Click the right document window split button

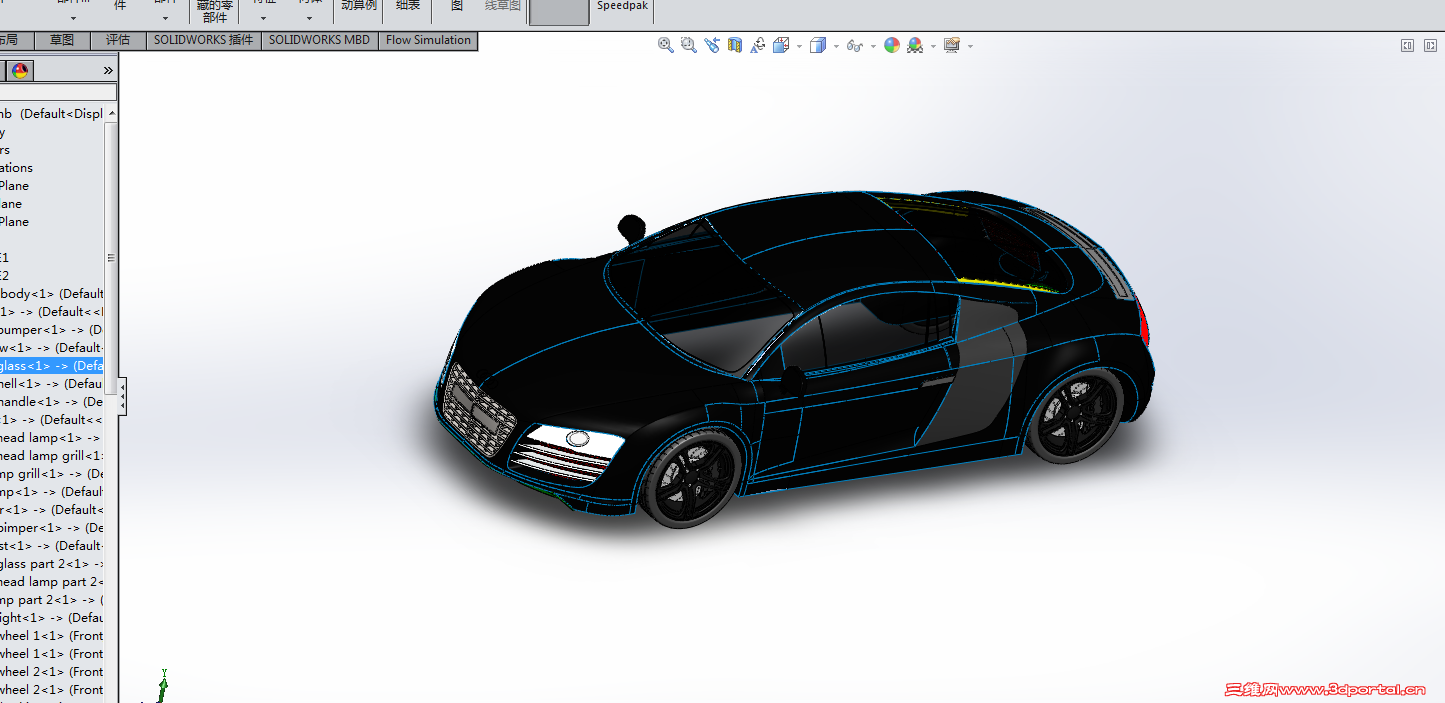(1431, 45)
